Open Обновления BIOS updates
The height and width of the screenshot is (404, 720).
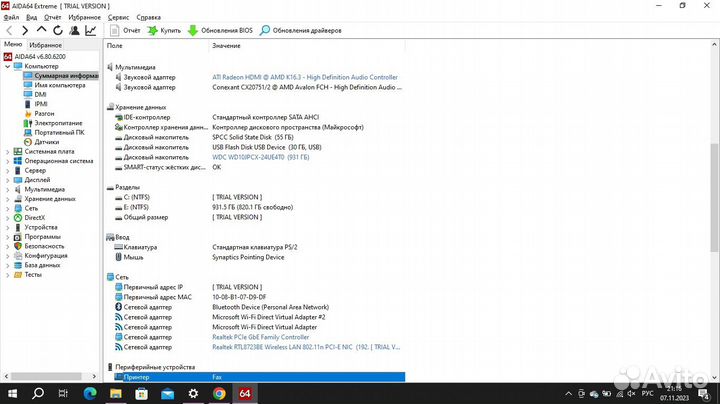click(x=220, y=31)
